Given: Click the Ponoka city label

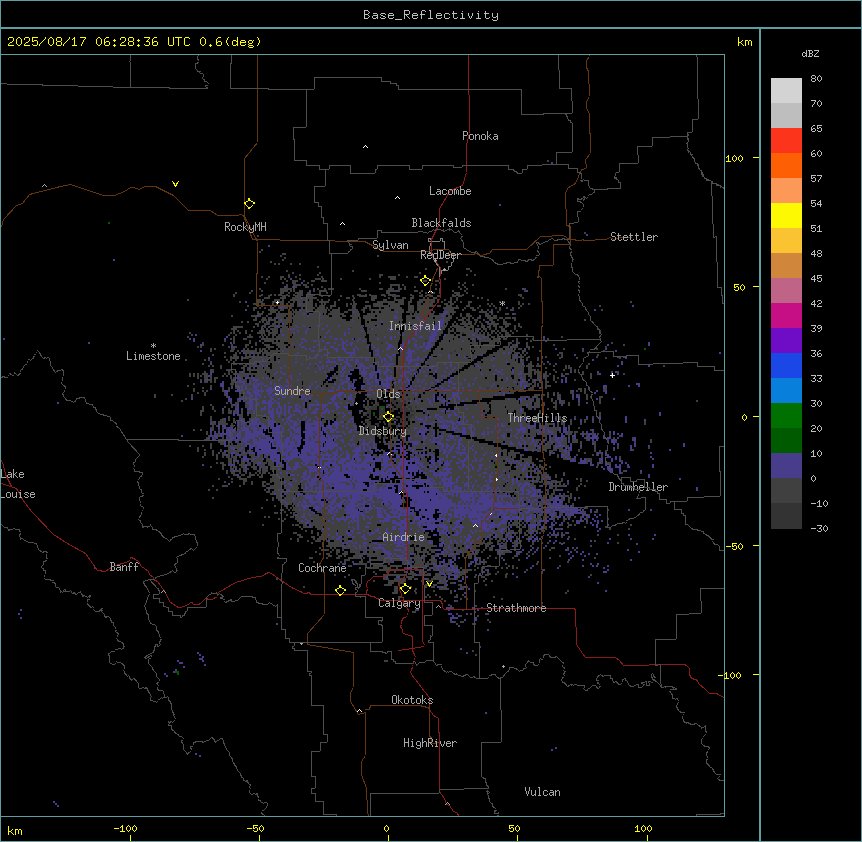Looking at the screenshot, I should pos(480,136).
